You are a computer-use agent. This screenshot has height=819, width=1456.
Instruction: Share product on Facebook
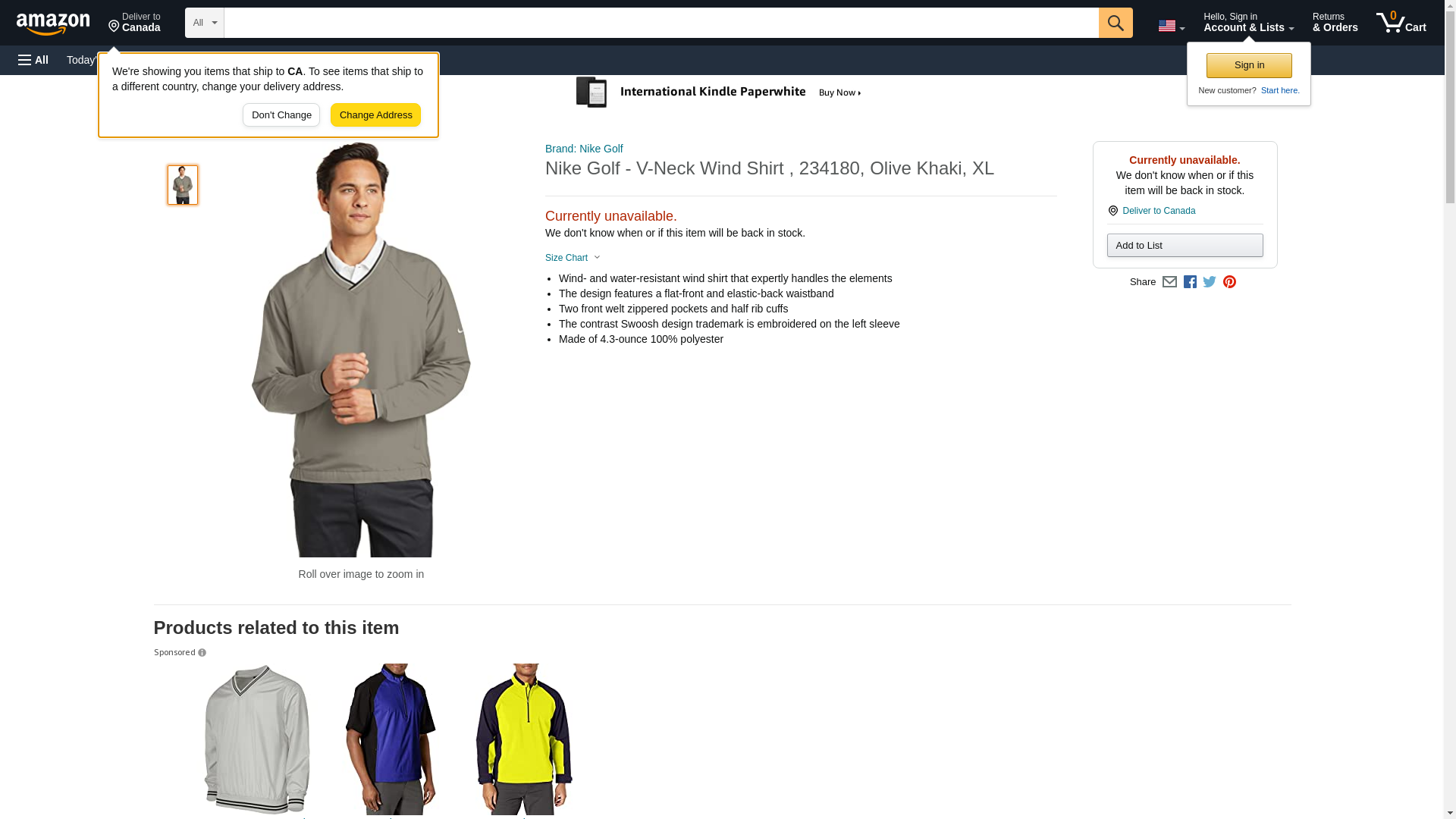point(1190,282)
